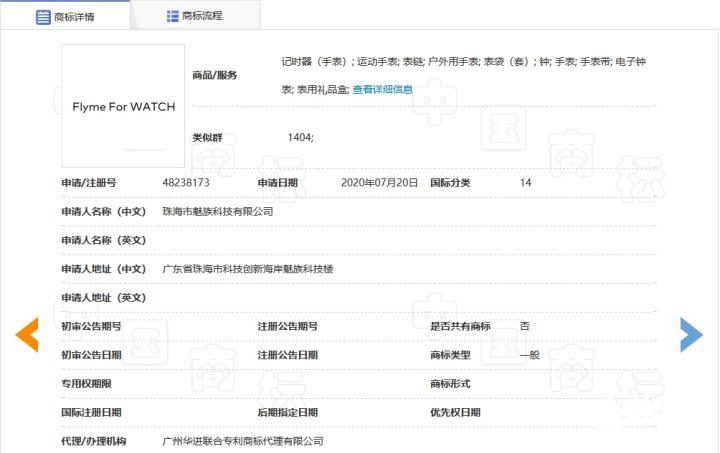Screen dimensions: 720x453
Task: Select similar group value 1404;
Action: 300,137
